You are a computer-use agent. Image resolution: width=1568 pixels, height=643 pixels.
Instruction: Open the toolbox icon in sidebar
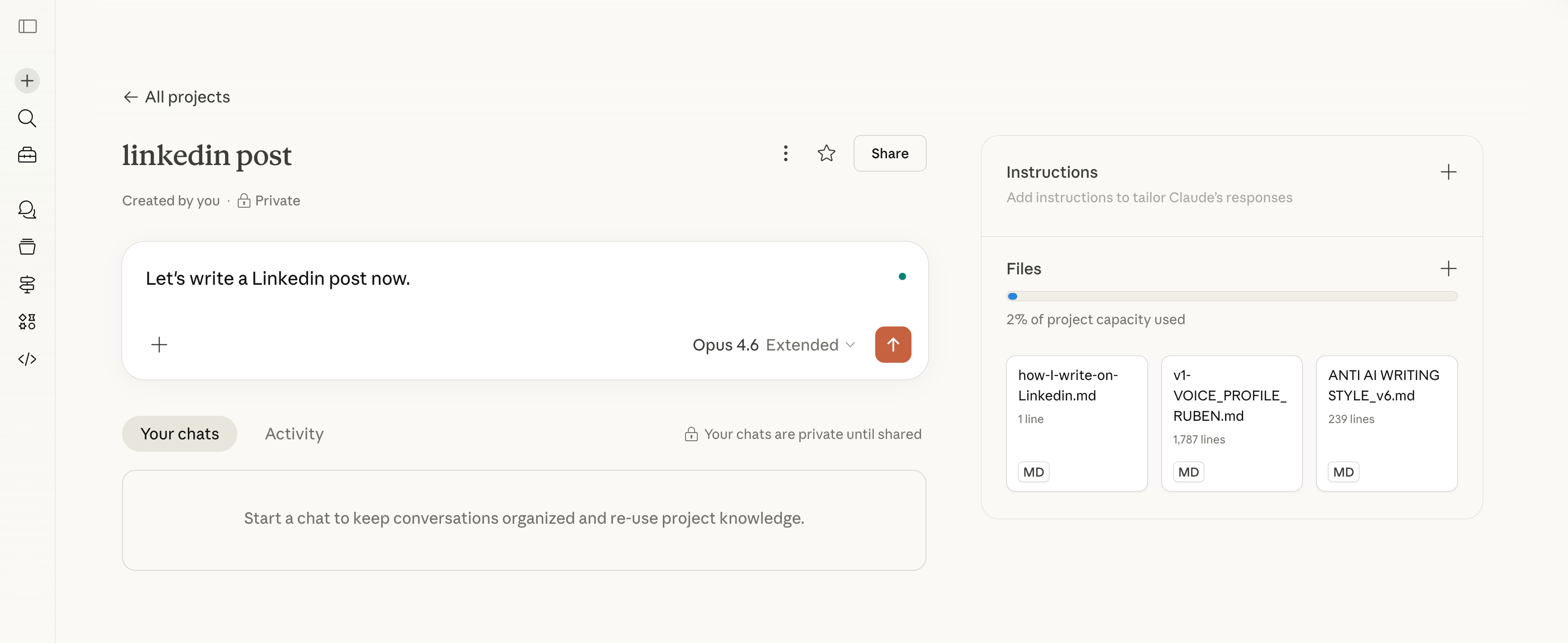pos(27,155)
